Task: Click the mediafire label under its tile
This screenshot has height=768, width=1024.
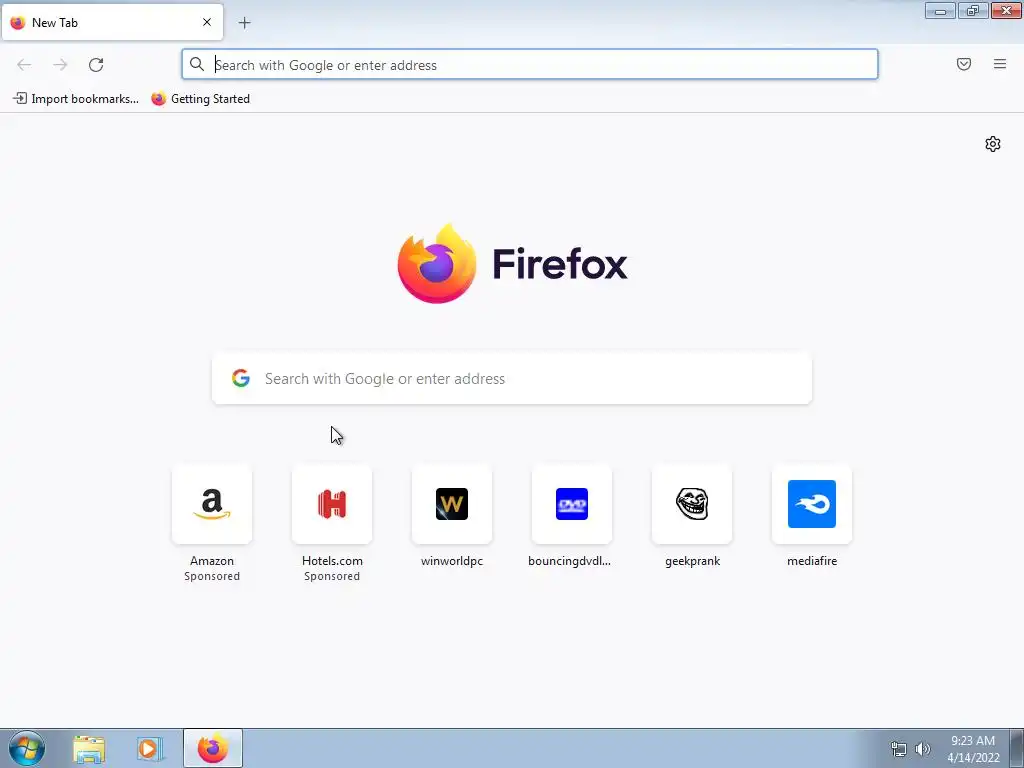Action: click(812, 561)
